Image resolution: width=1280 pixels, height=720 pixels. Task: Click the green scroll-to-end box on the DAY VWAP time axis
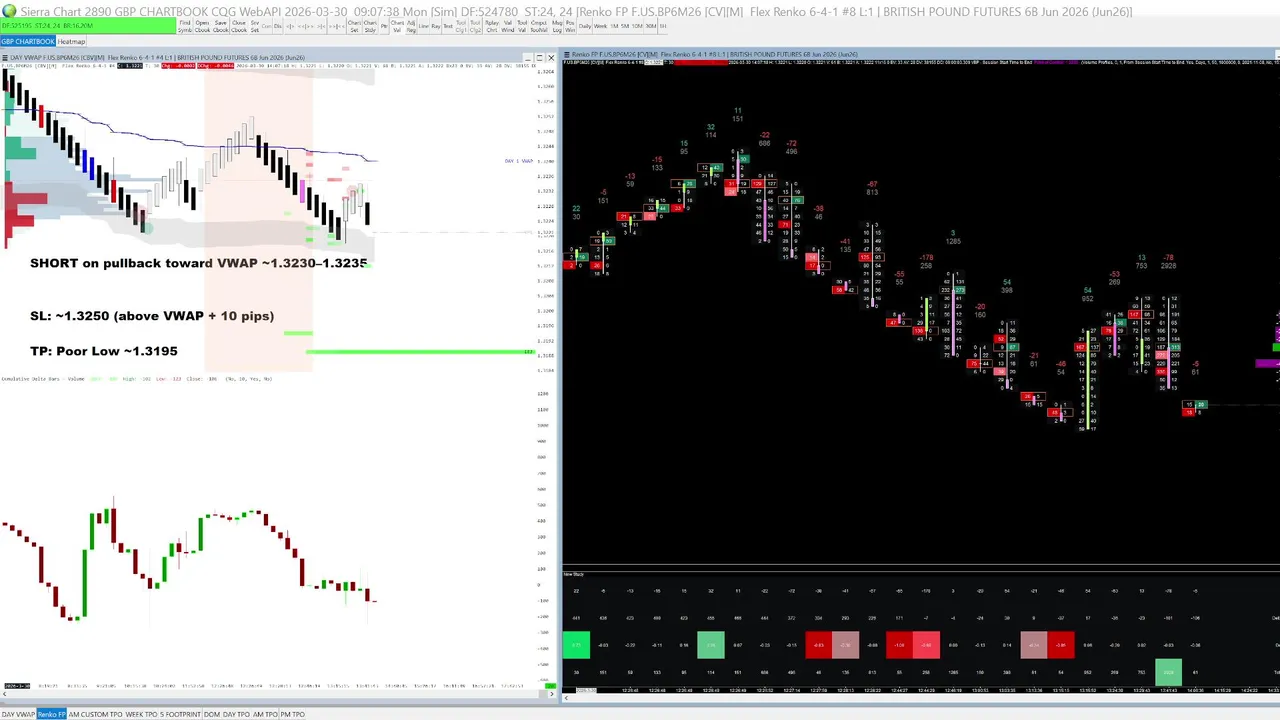click(549, 685)
